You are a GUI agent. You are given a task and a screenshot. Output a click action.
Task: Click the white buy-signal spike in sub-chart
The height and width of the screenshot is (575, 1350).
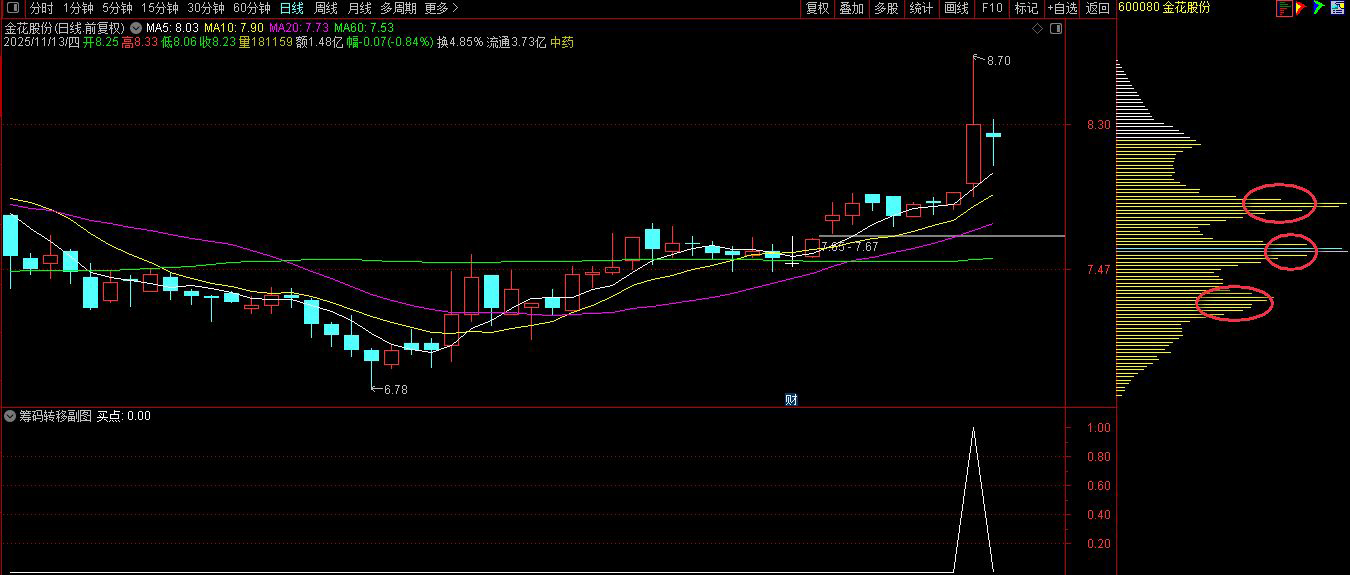[x=973, y=500]
